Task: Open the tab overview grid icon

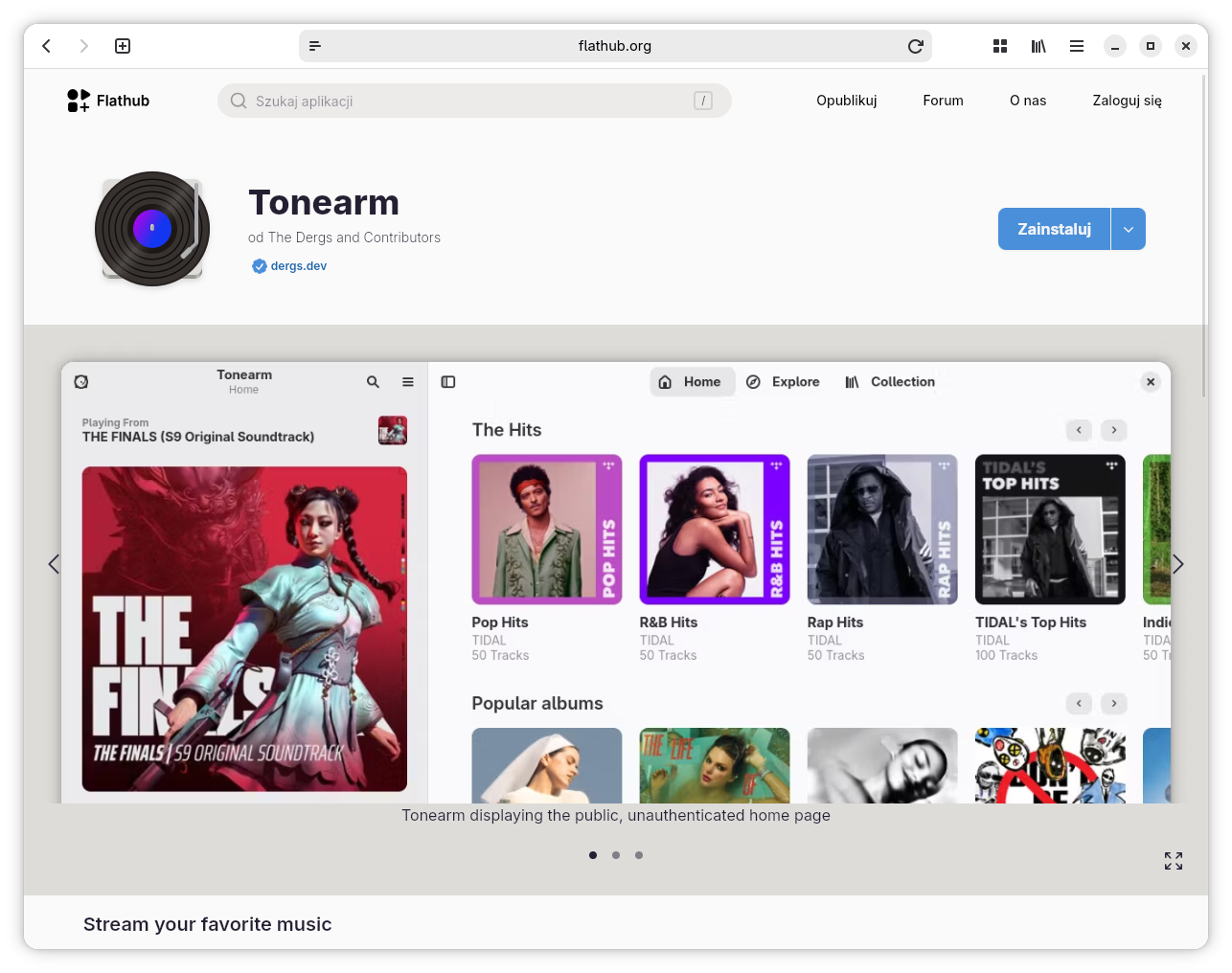Action: pos(1000,46)
